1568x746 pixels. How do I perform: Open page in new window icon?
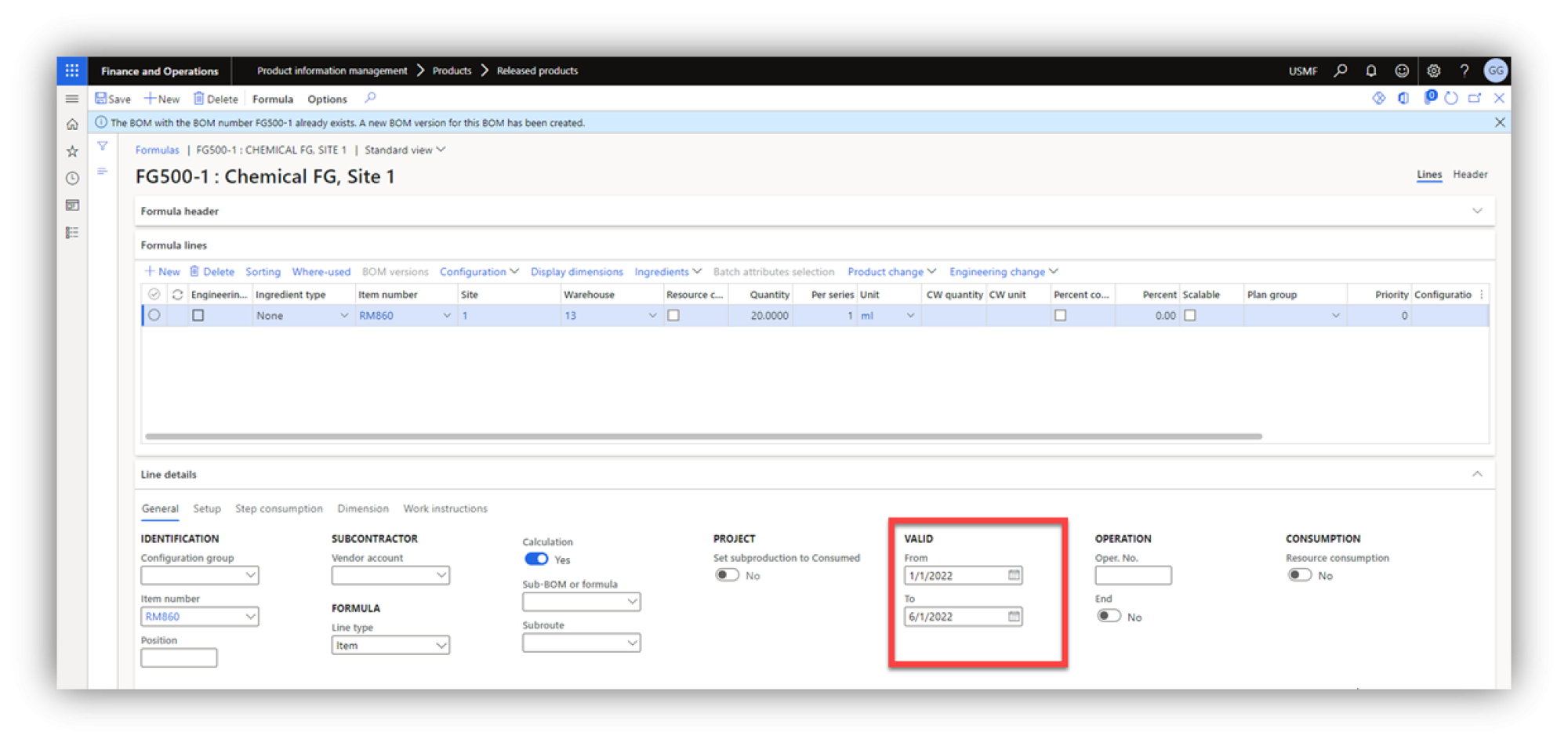click(1475, 98)
